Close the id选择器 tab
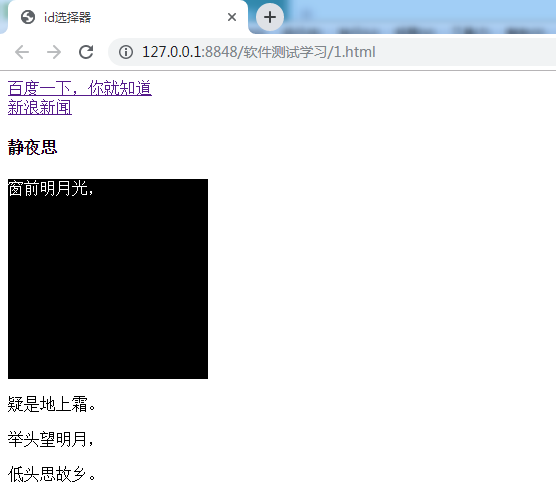Viewport: 556px width, 499px height. point(232,17)
